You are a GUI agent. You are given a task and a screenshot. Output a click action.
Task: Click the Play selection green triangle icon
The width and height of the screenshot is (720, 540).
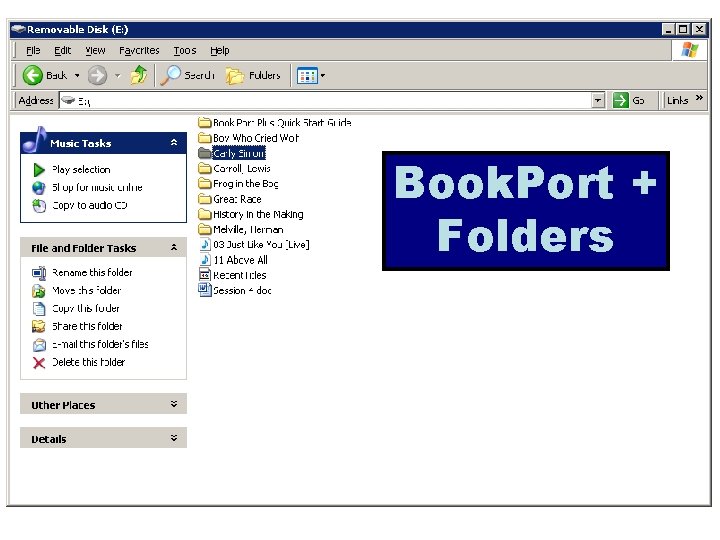click(x=39, y=170)
